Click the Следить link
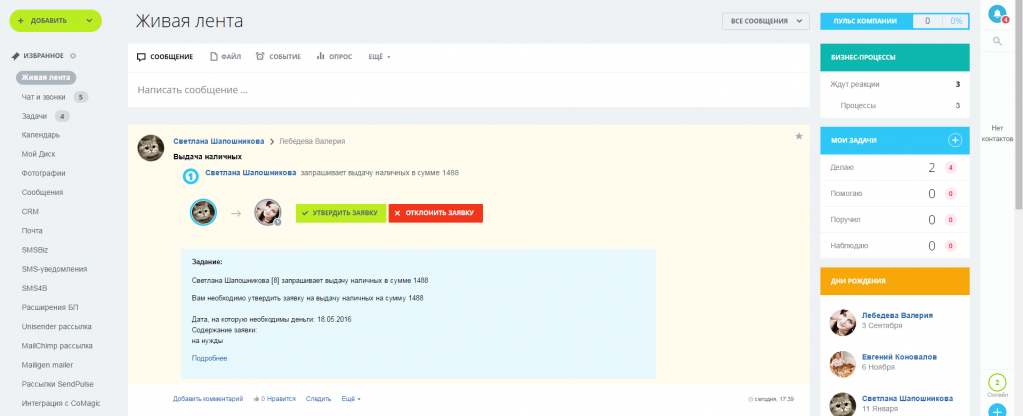Image resolution: width=1023 pixels, height=416 pixels. [x=318, y=398]
